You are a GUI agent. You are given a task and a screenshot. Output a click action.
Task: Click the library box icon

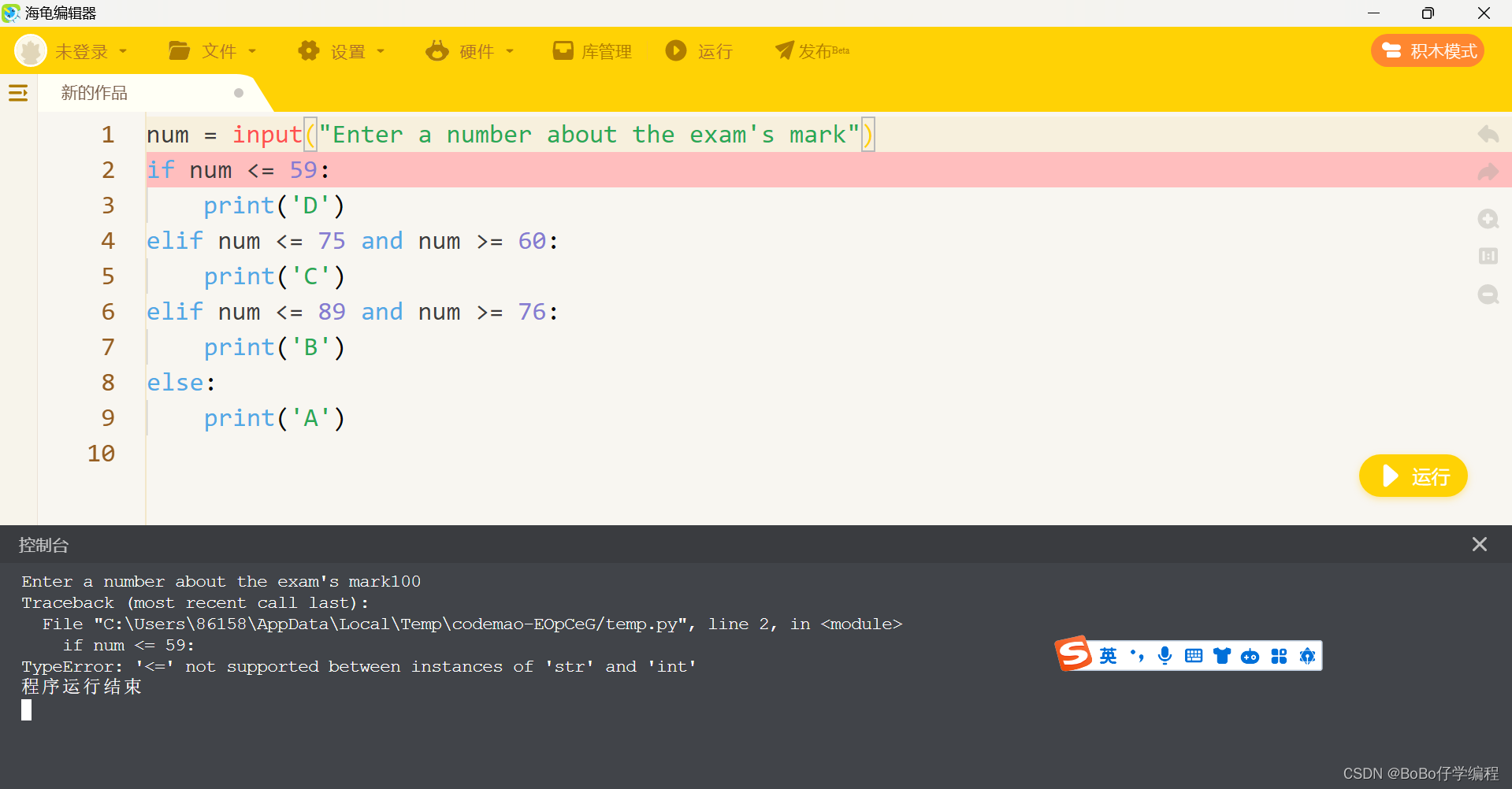tap(563, 51)
